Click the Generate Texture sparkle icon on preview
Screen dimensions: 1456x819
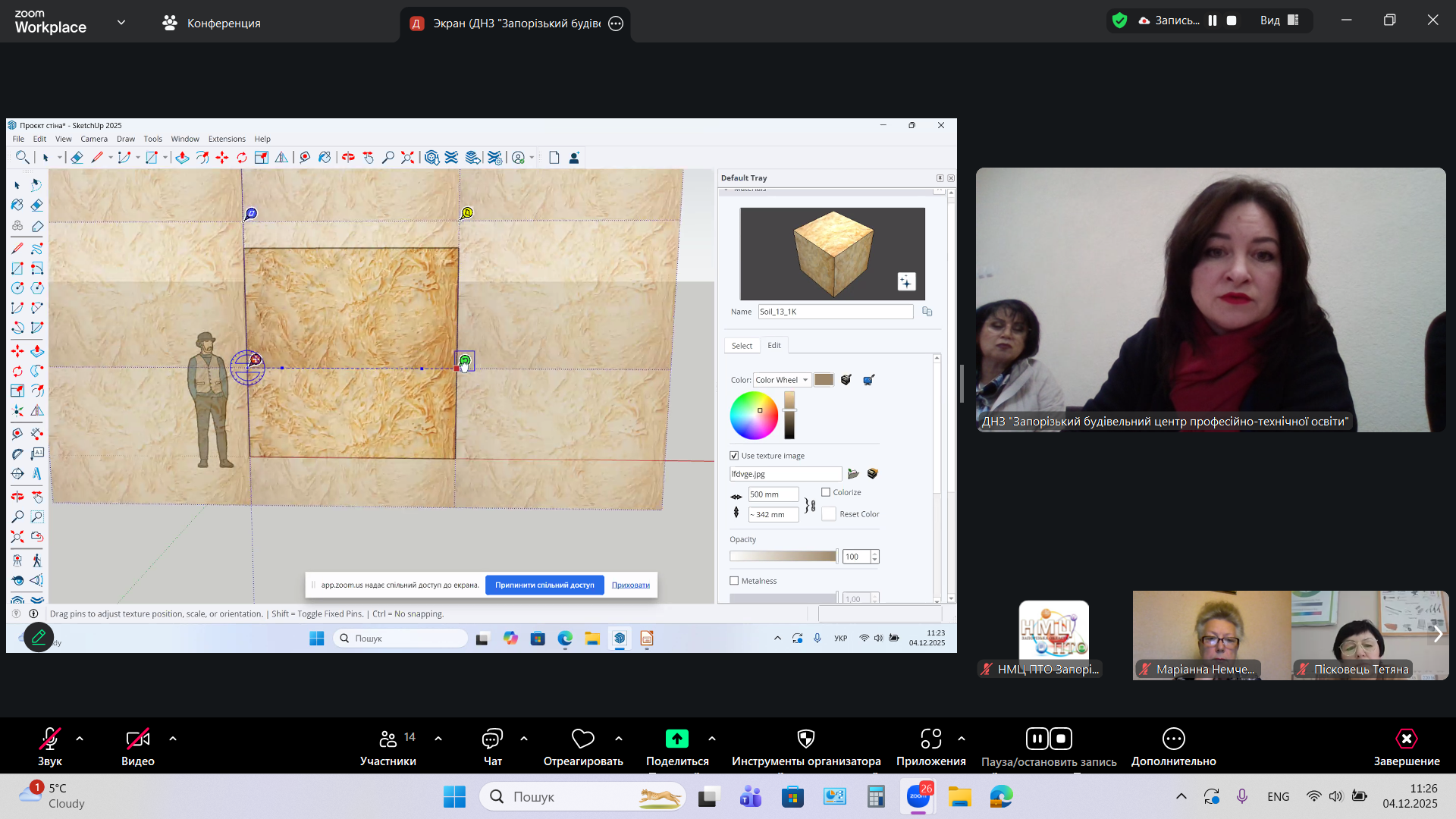pos(906,281)
